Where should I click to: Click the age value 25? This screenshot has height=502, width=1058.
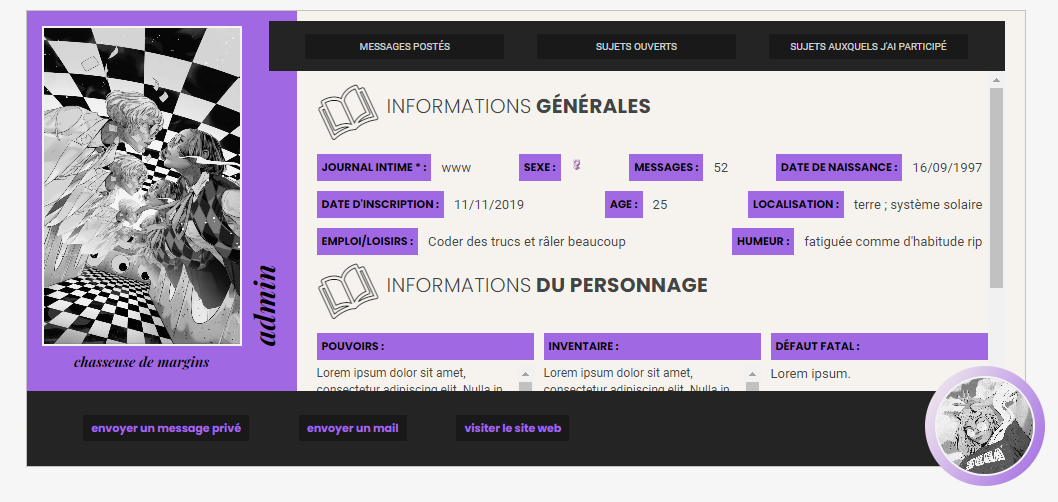pos(660,205)
